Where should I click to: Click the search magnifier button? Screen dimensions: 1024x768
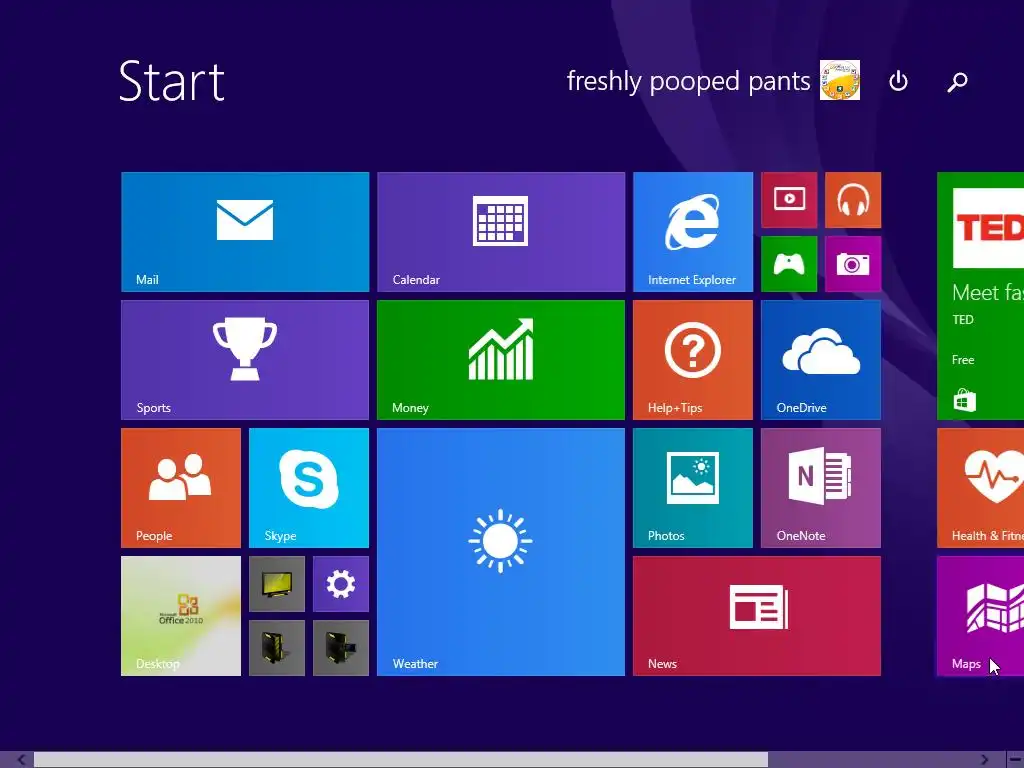click(x=957, y=81)
